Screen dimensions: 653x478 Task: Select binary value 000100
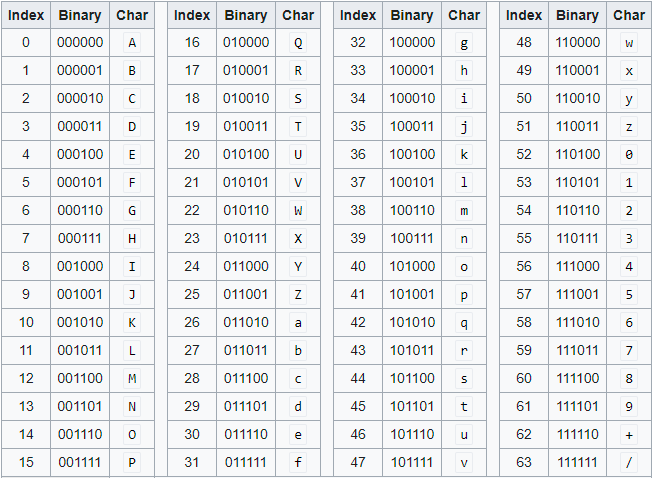80,154
